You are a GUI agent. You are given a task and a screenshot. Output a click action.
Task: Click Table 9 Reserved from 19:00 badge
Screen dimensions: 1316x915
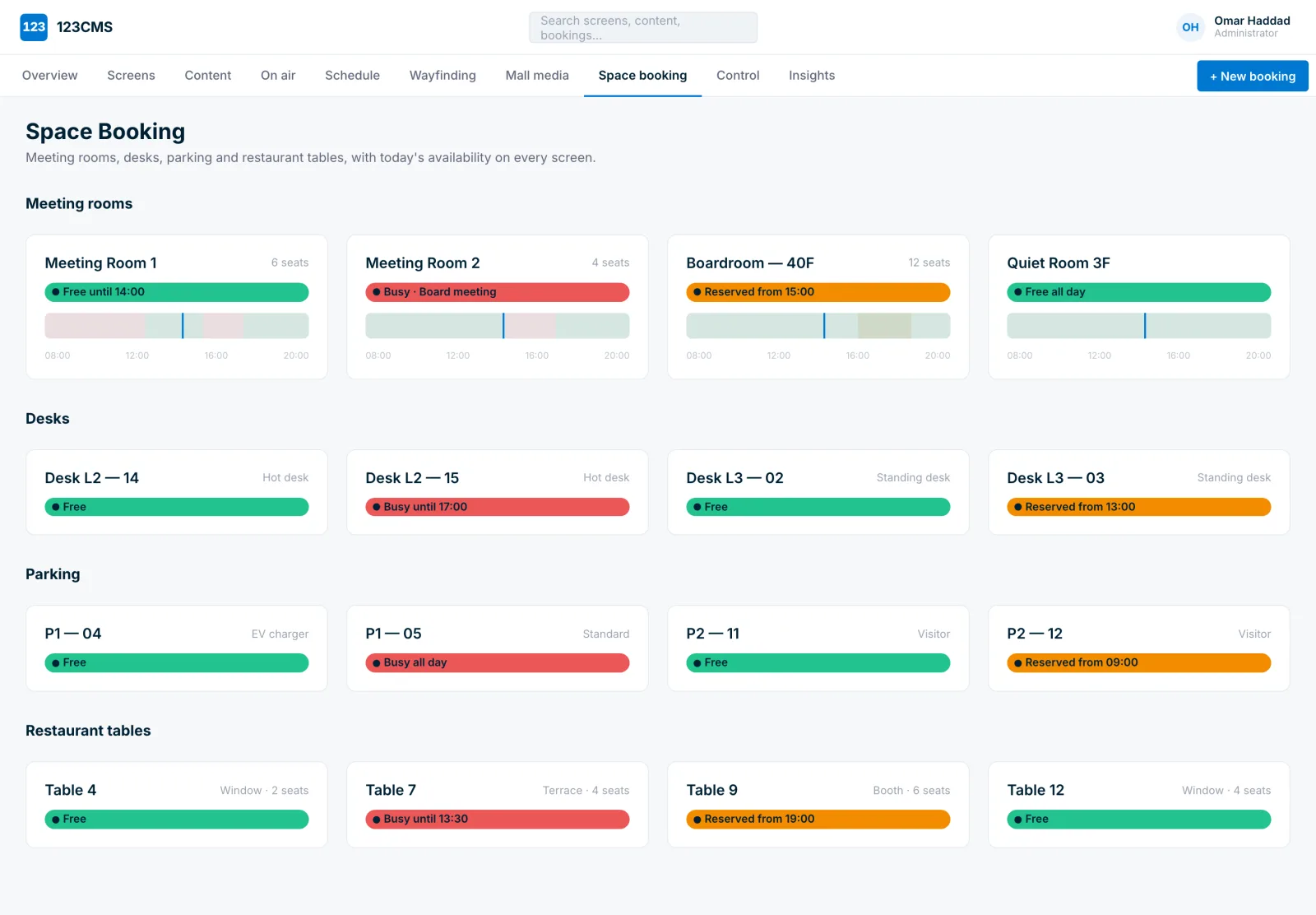(818, 819)
